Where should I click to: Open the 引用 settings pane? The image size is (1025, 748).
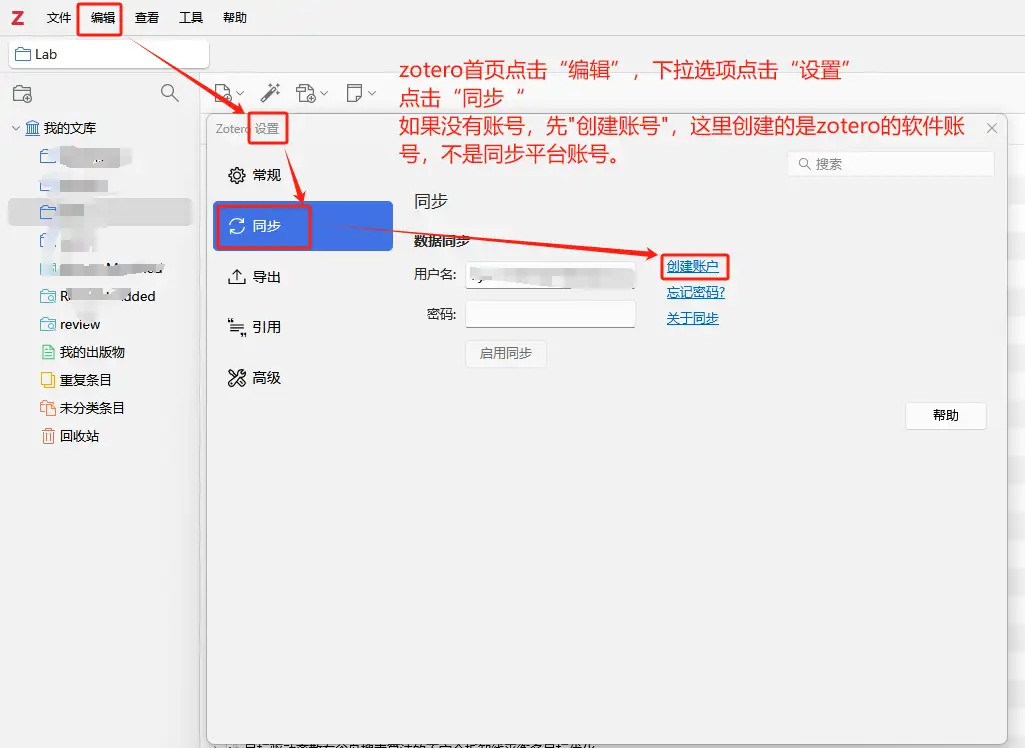pos(303,327)
